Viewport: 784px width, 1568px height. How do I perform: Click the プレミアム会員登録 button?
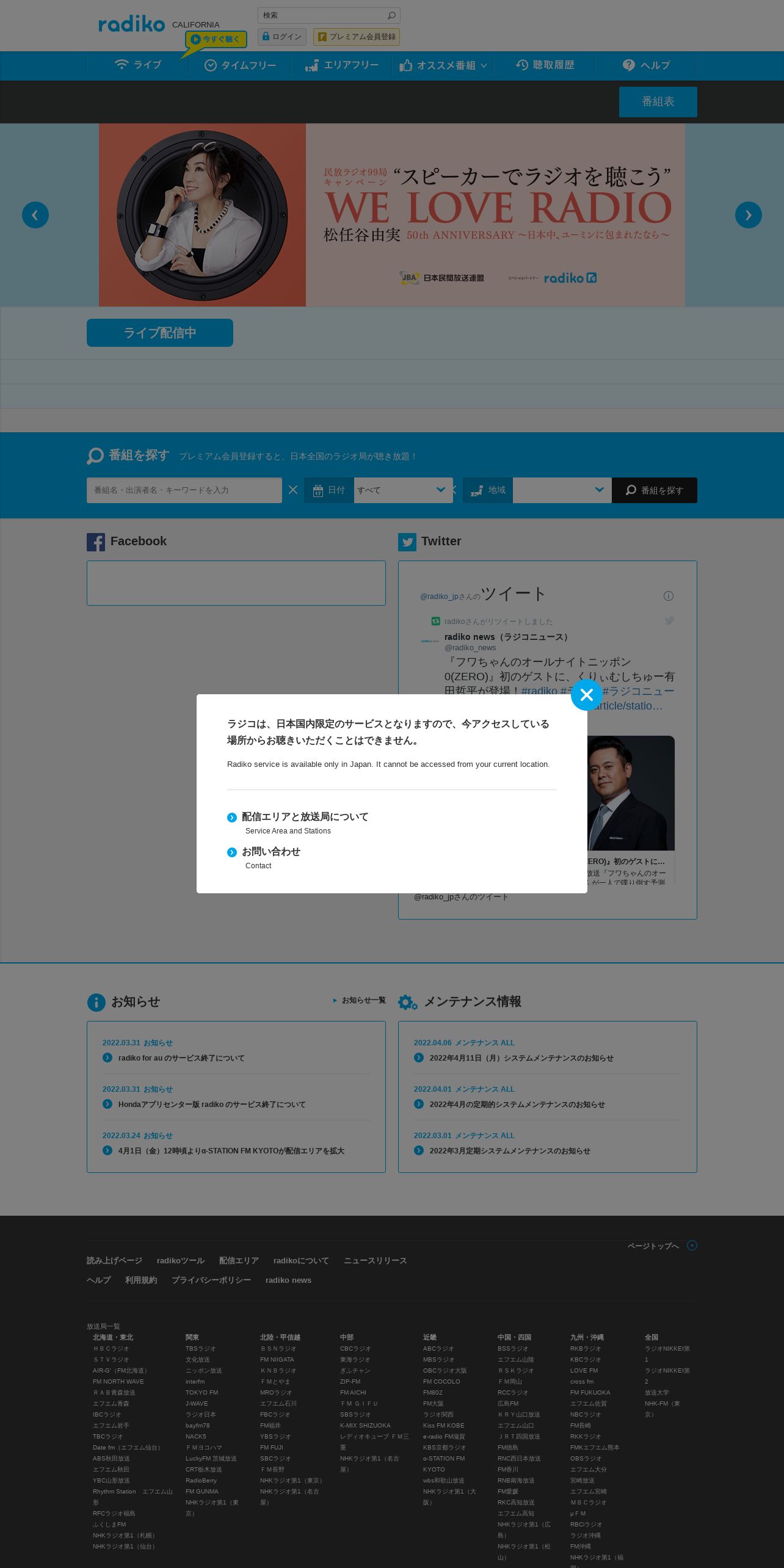tap(357, 37)
